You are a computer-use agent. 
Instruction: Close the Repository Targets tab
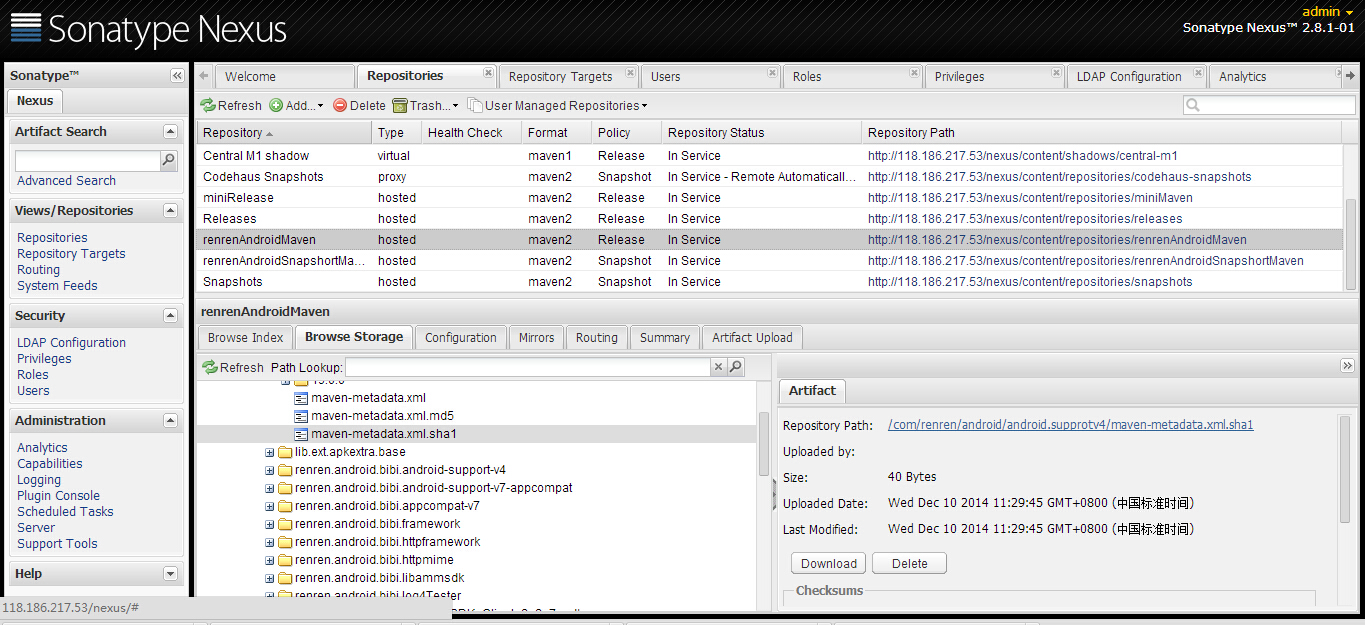(631, 73)
